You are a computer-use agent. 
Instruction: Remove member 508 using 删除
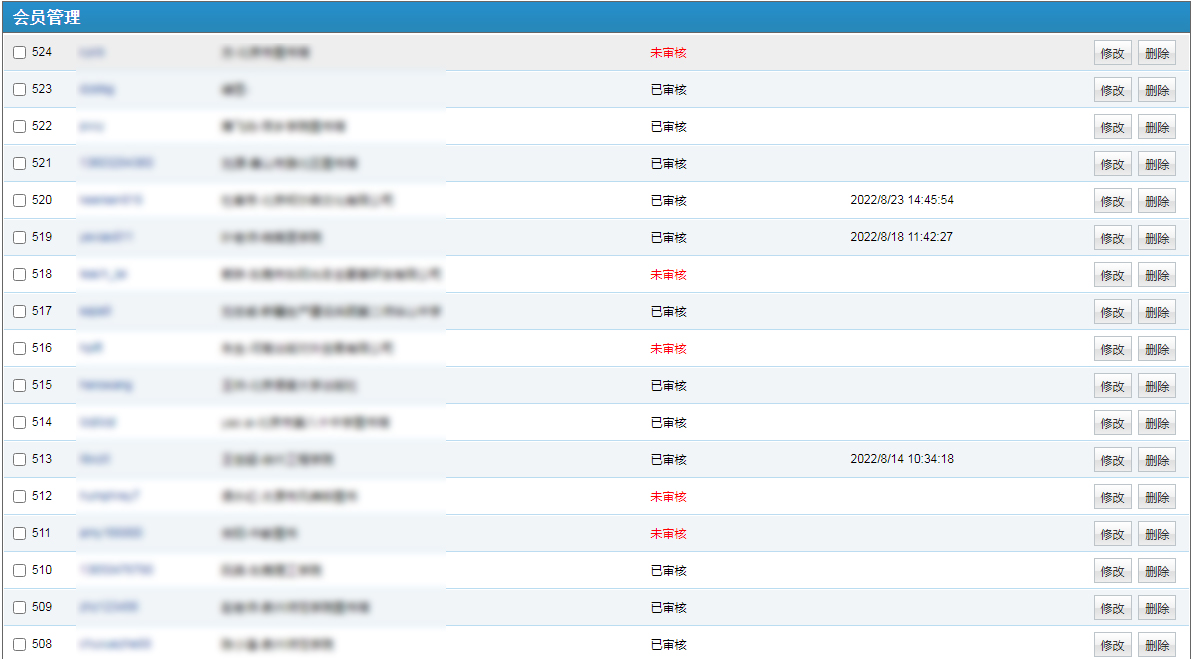click(x=1156, y=646)
